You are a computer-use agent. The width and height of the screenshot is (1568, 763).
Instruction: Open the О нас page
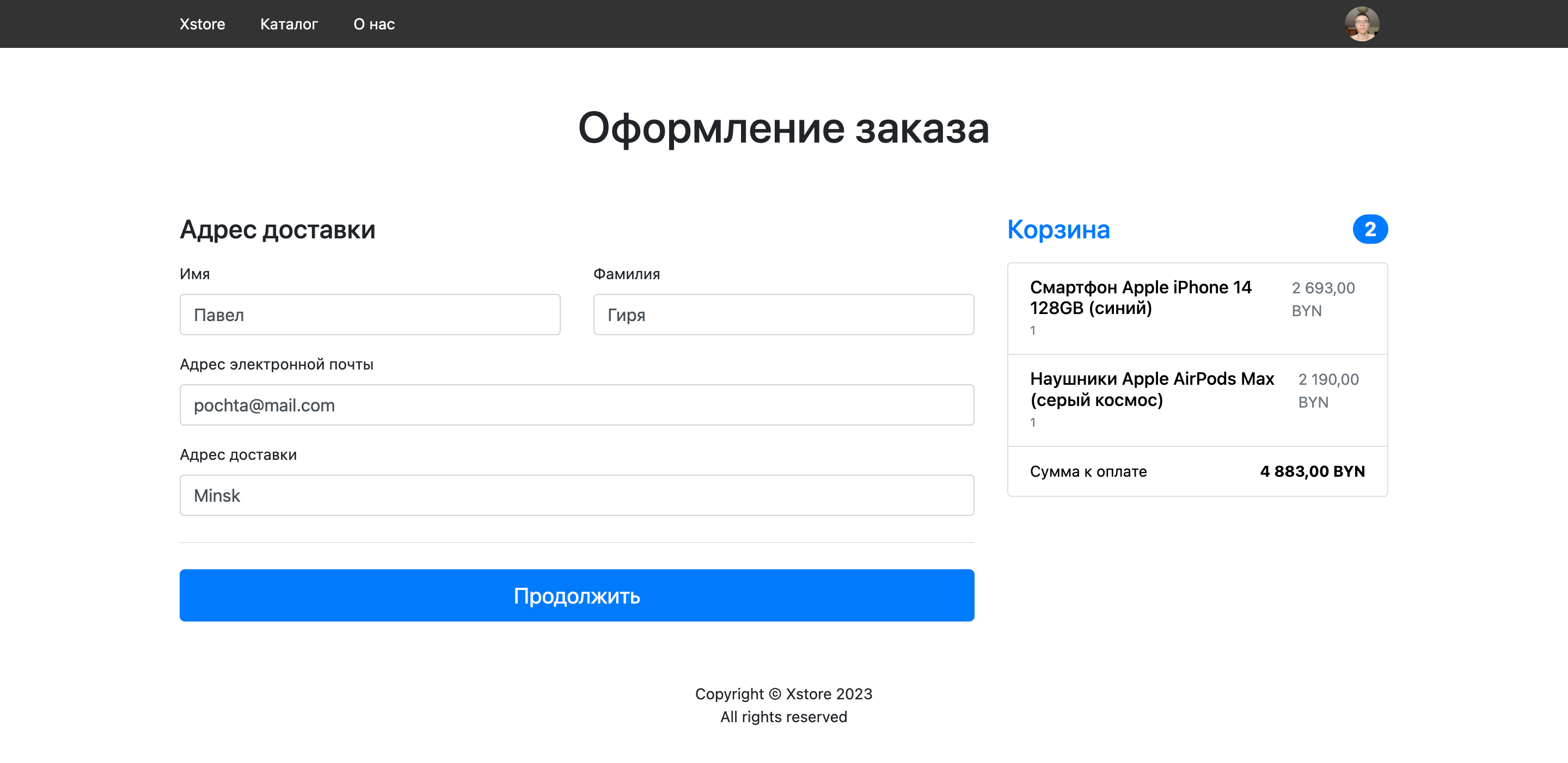(373, 24)
